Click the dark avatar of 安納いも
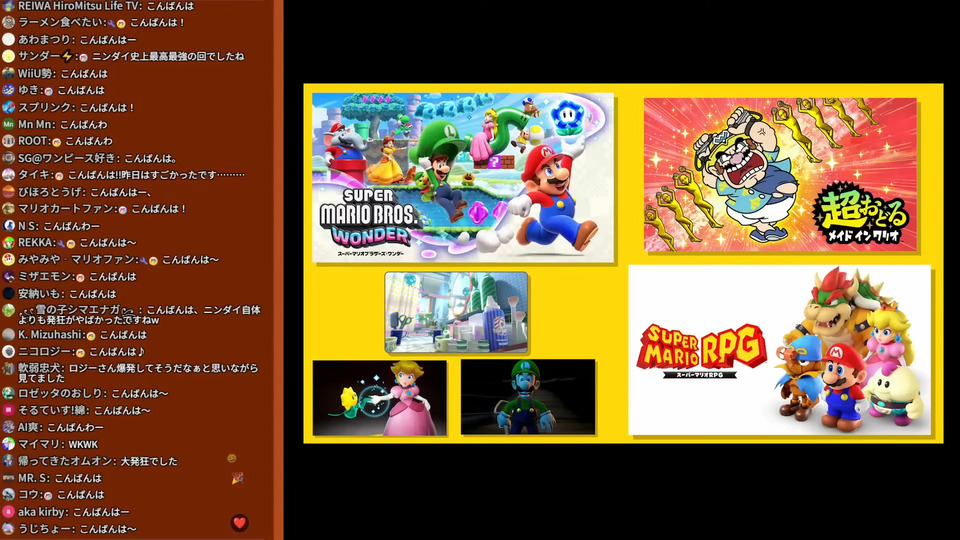Viewport: 960px width, 540px height. (8, 293)
